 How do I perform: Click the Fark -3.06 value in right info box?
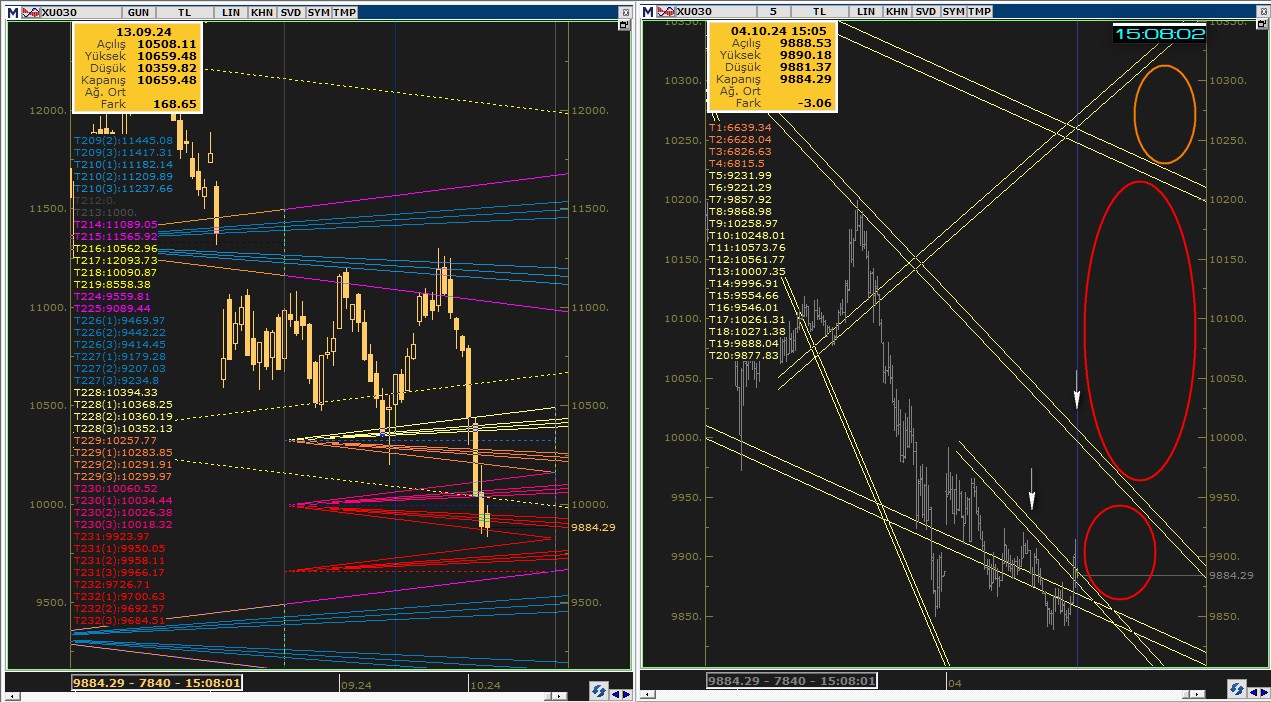[x=816, y=103]
